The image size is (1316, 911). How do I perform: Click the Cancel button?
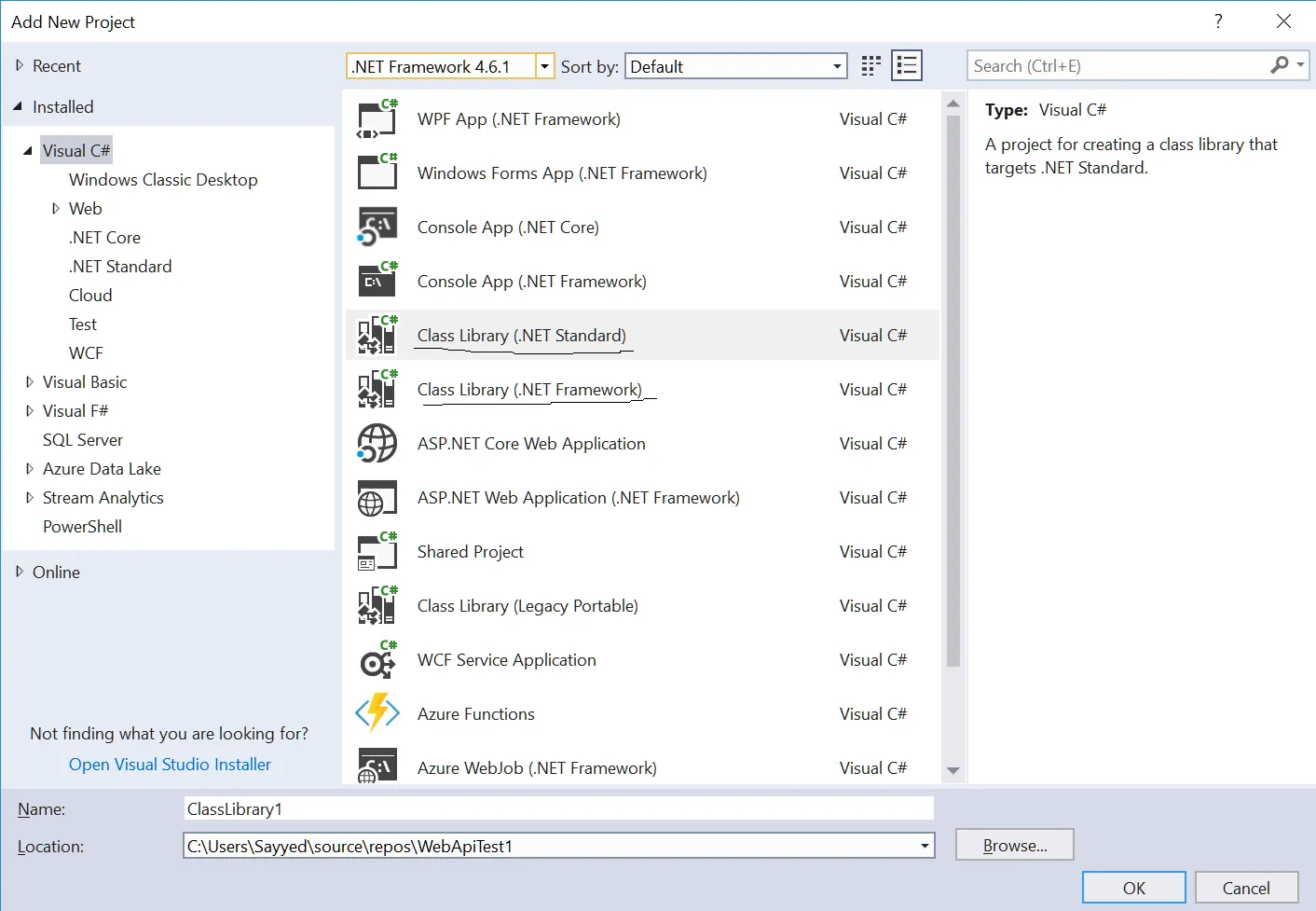pos(1246,888)
